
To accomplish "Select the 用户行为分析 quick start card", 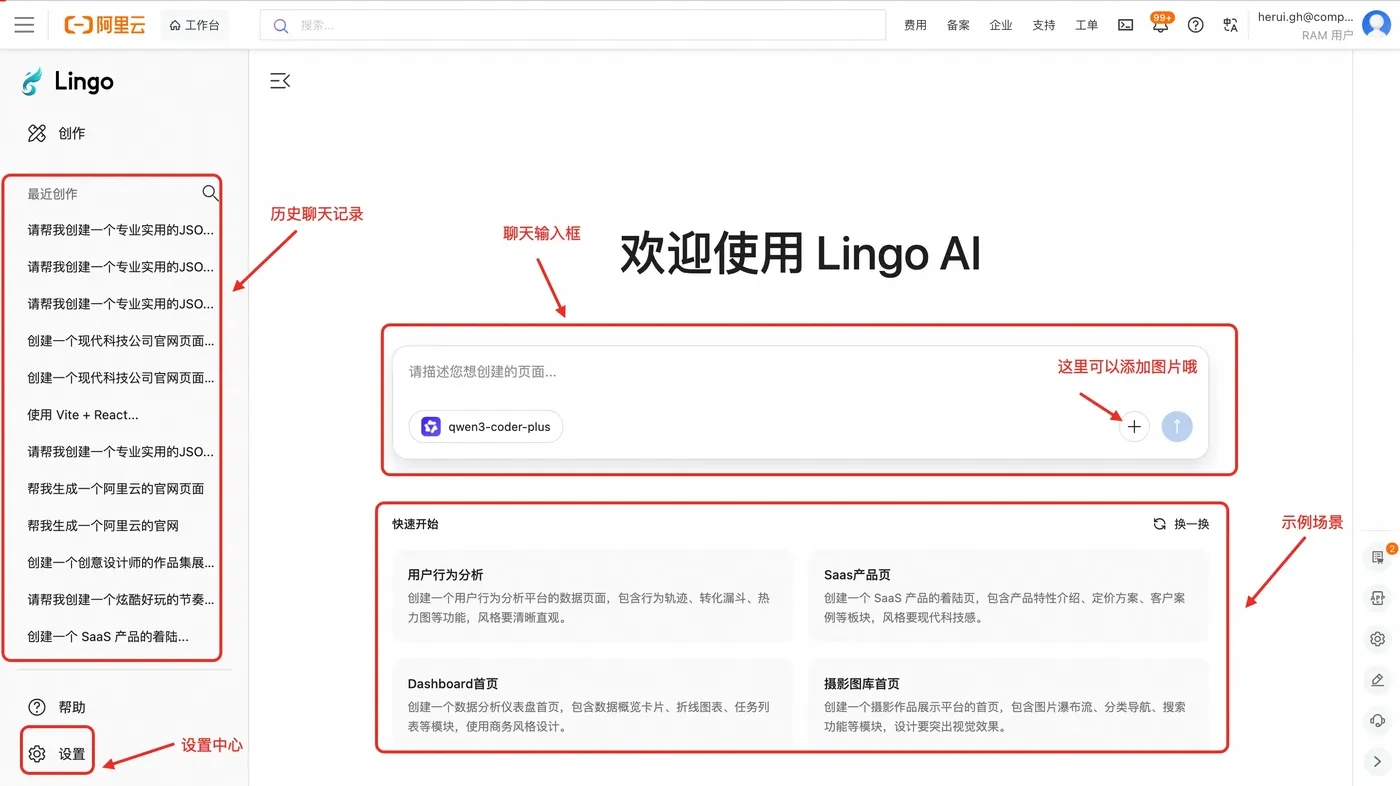I will click(592, 596).
